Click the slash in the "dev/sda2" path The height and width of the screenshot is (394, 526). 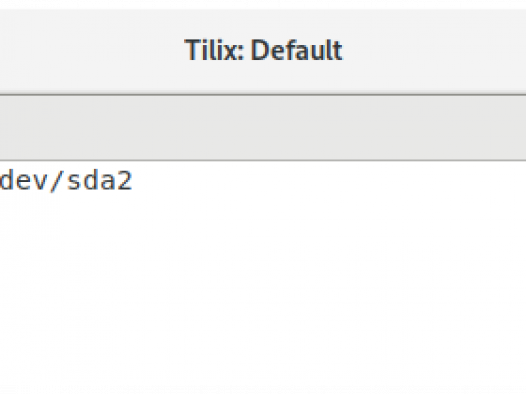click(x=56, y=181)
